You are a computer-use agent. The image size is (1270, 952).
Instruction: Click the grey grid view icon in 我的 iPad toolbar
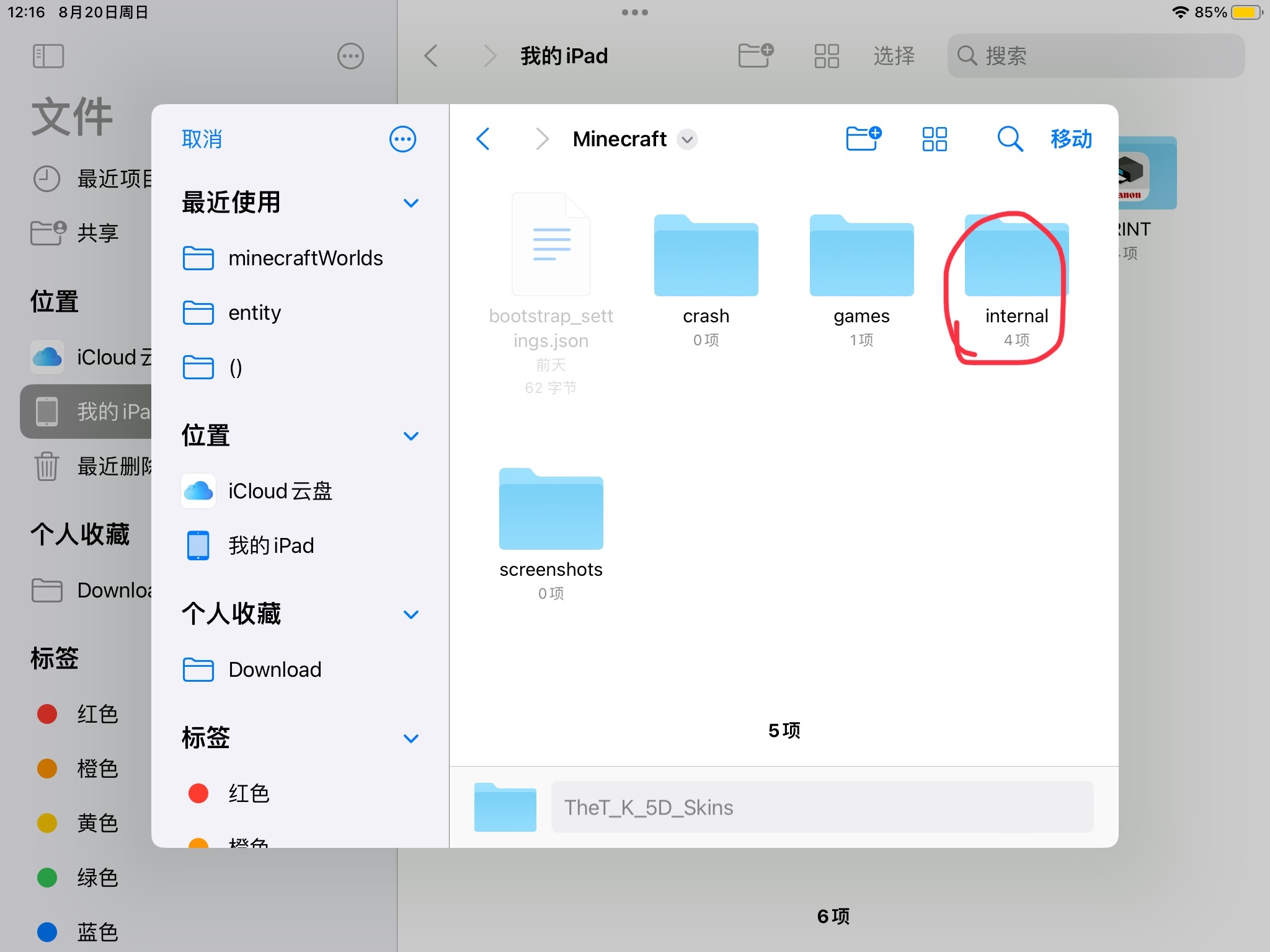[827, 56]
